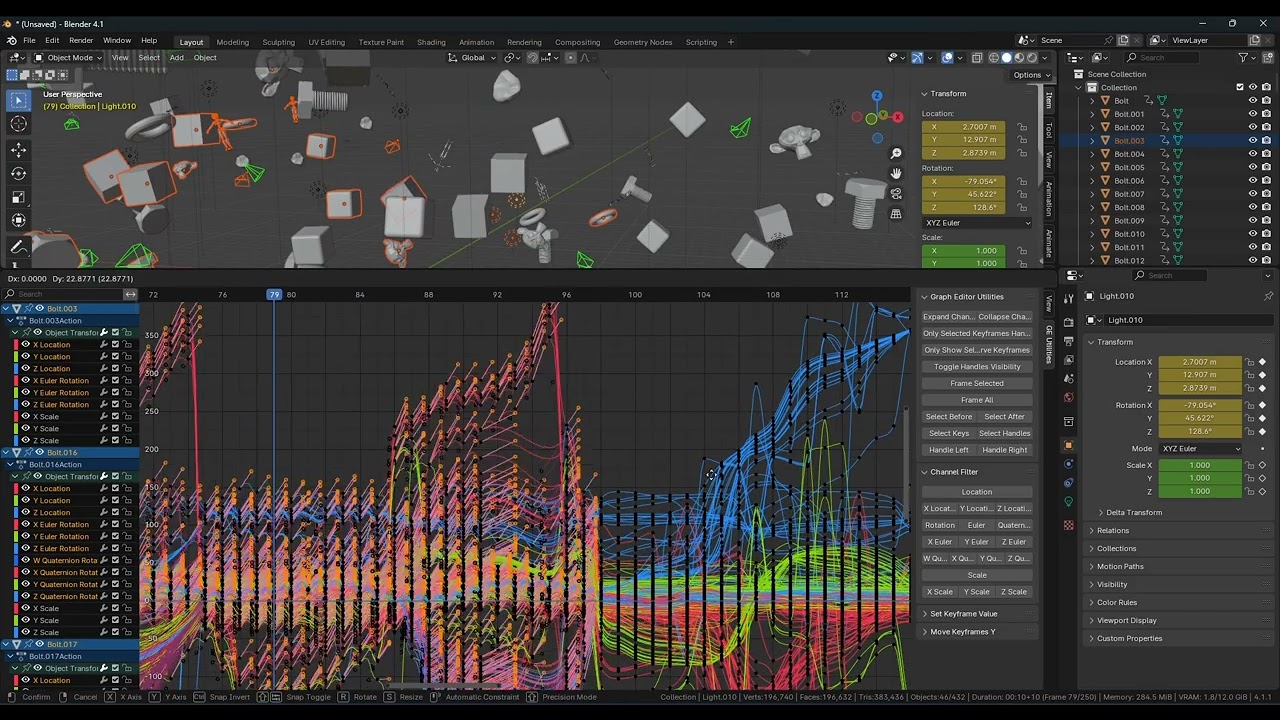This screenshot has width=1280, height=720.
Task: Open the Object Mode dropdown
Action: tap(70, 57)
